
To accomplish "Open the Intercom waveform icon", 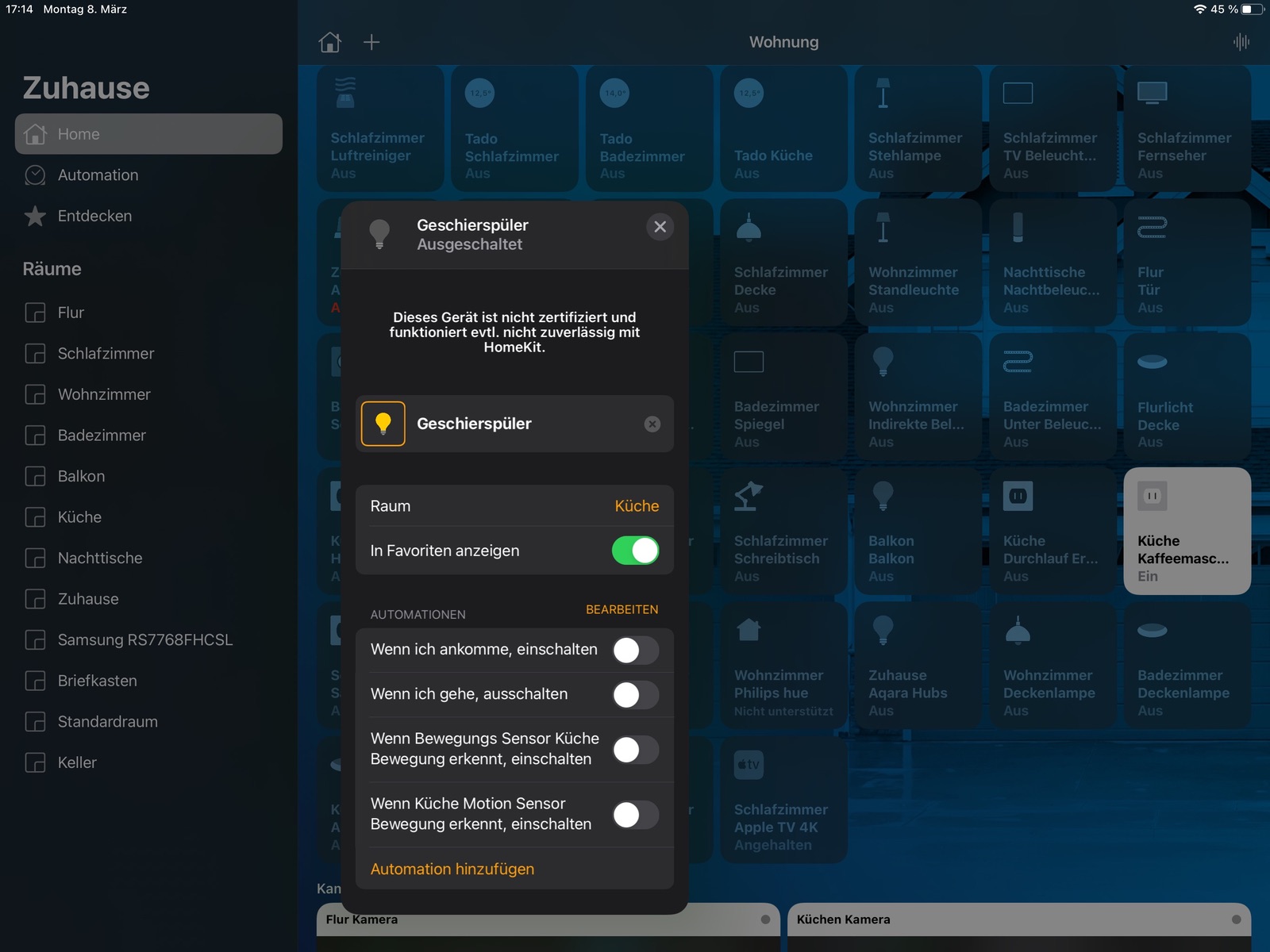I will coord(1241,42).
